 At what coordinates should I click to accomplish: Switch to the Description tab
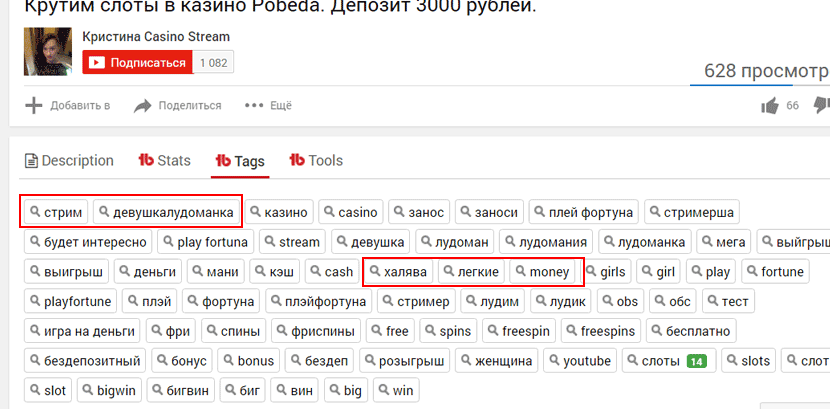pyautogui.click(x=69, y=160)
